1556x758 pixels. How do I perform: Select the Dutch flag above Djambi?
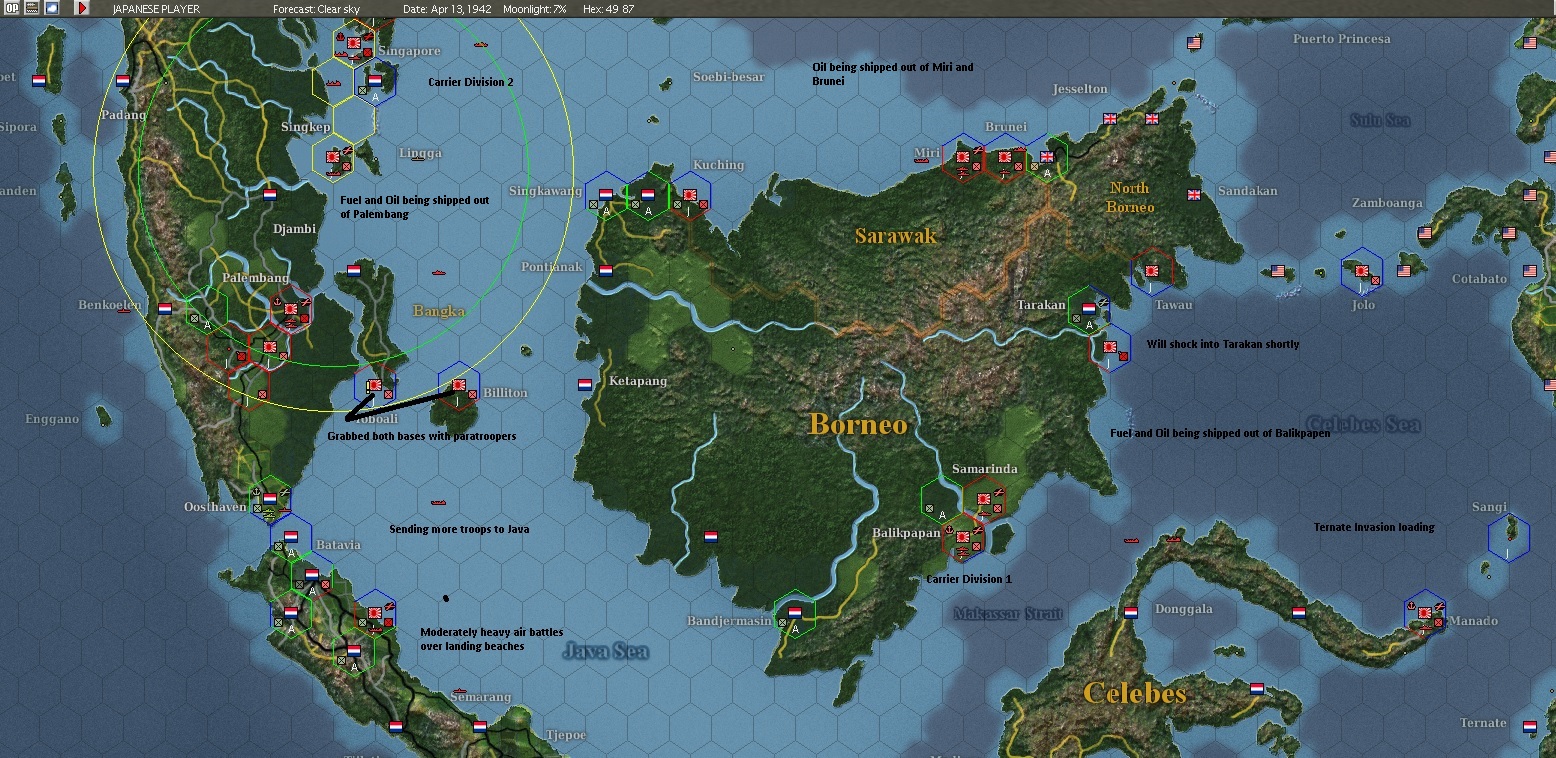[x=269, y=195]
